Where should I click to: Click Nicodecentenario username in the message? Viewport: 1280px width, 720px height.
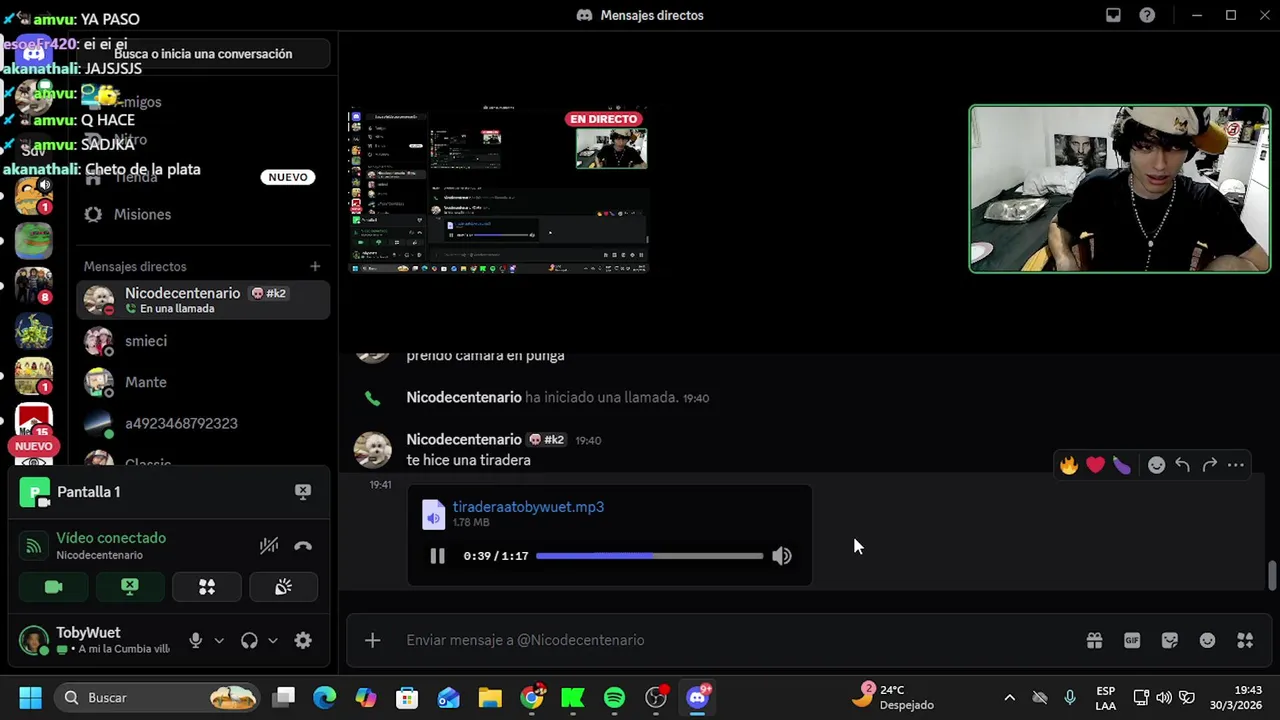[463, 439]
